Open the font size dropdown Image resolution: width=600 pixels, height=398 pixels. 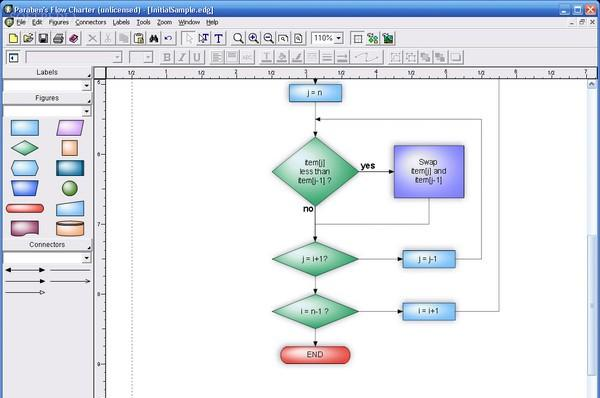(x=148, y=57)
